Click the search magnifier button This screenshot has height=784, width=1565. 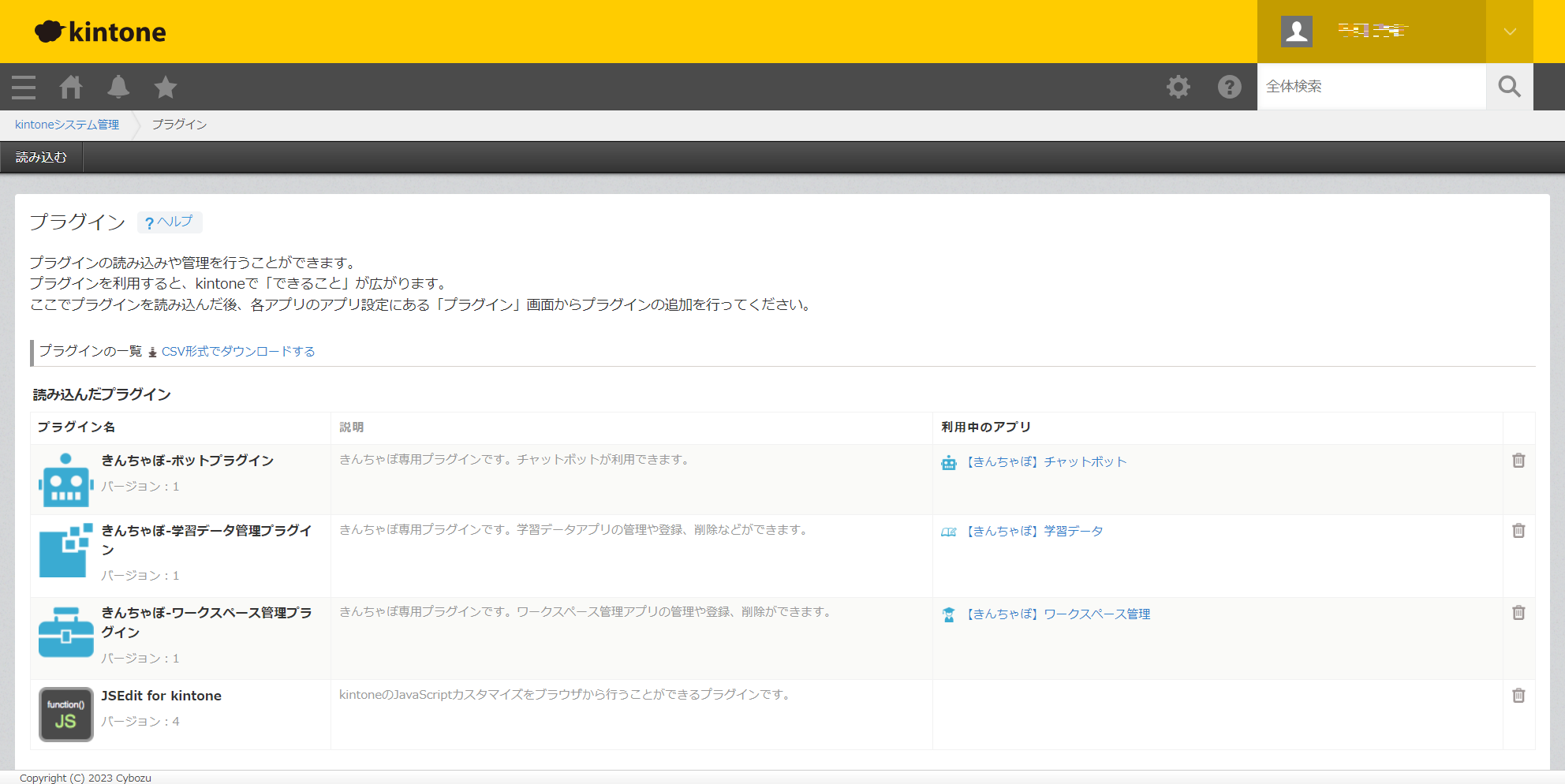click(x=1509, y=87)
